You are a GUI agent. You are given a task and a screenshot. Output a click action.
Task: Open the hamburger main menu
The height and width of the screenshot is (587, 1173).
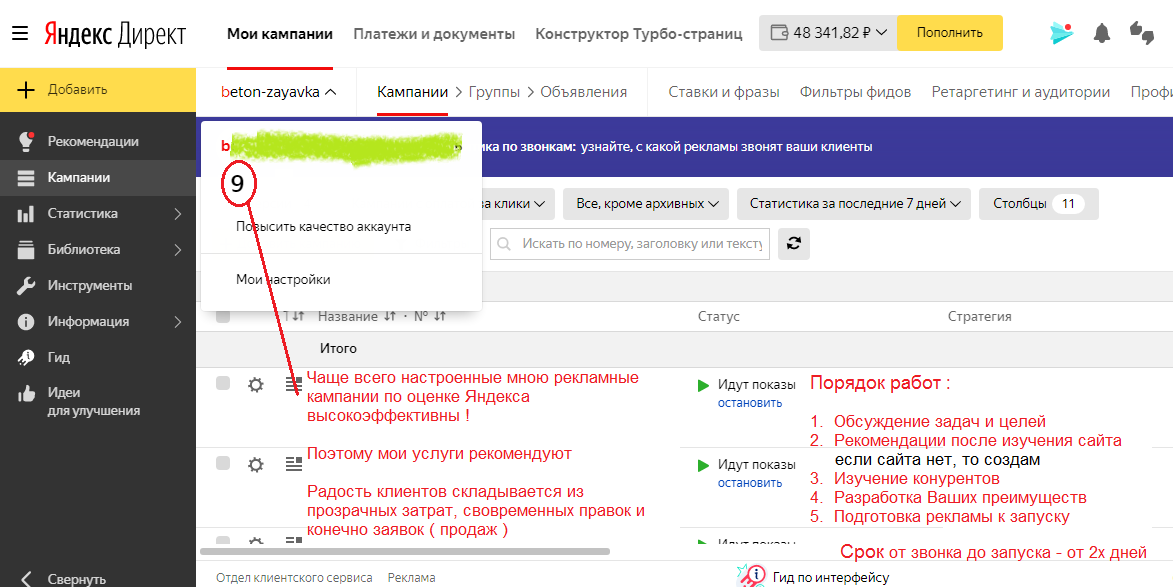click(x=19, y=34)
